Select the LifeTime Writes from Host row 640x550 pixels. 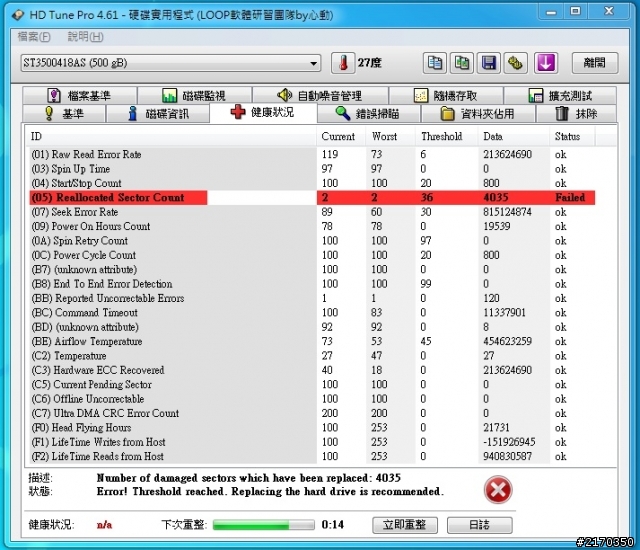pos(312,442)
